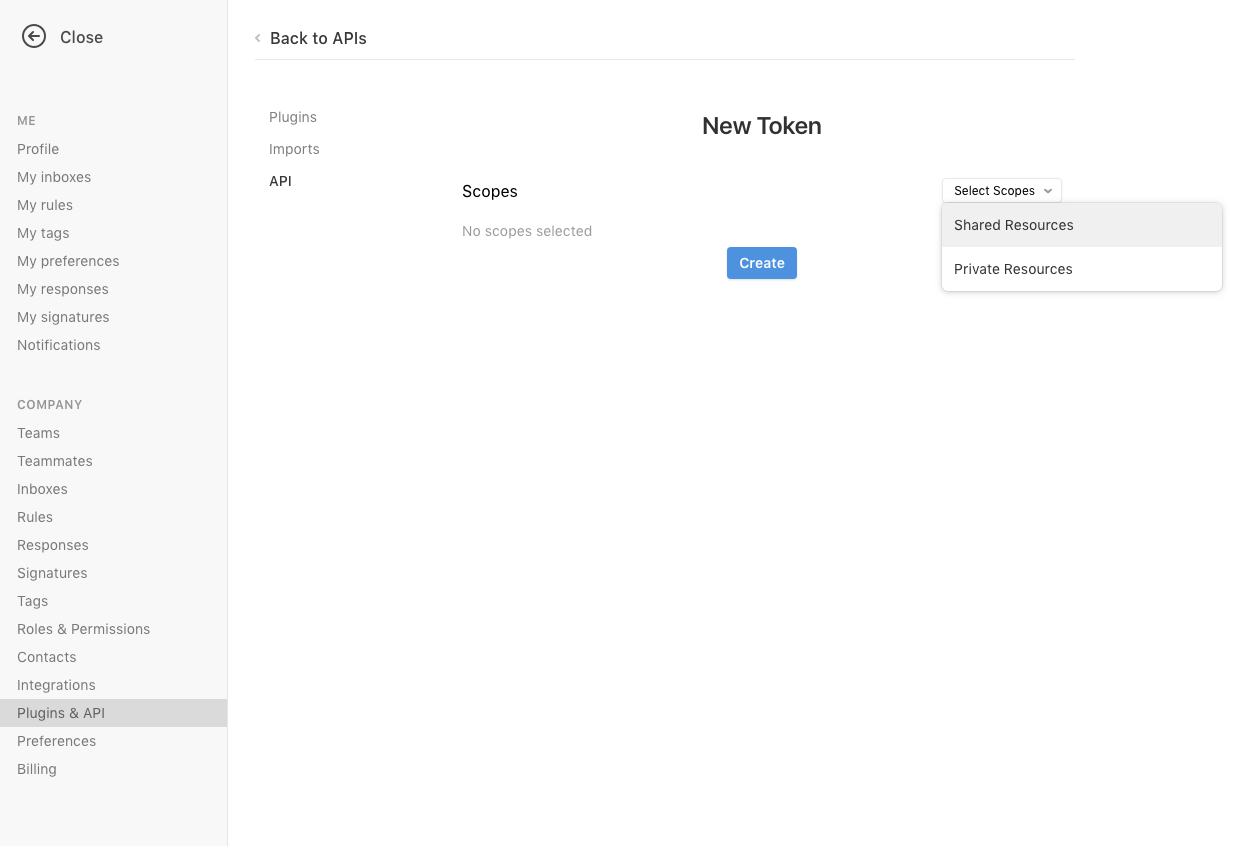Image resolution: width=1239 pixels, height=846 pixels.
Task: Select the API section
Action: click(280, 181)
